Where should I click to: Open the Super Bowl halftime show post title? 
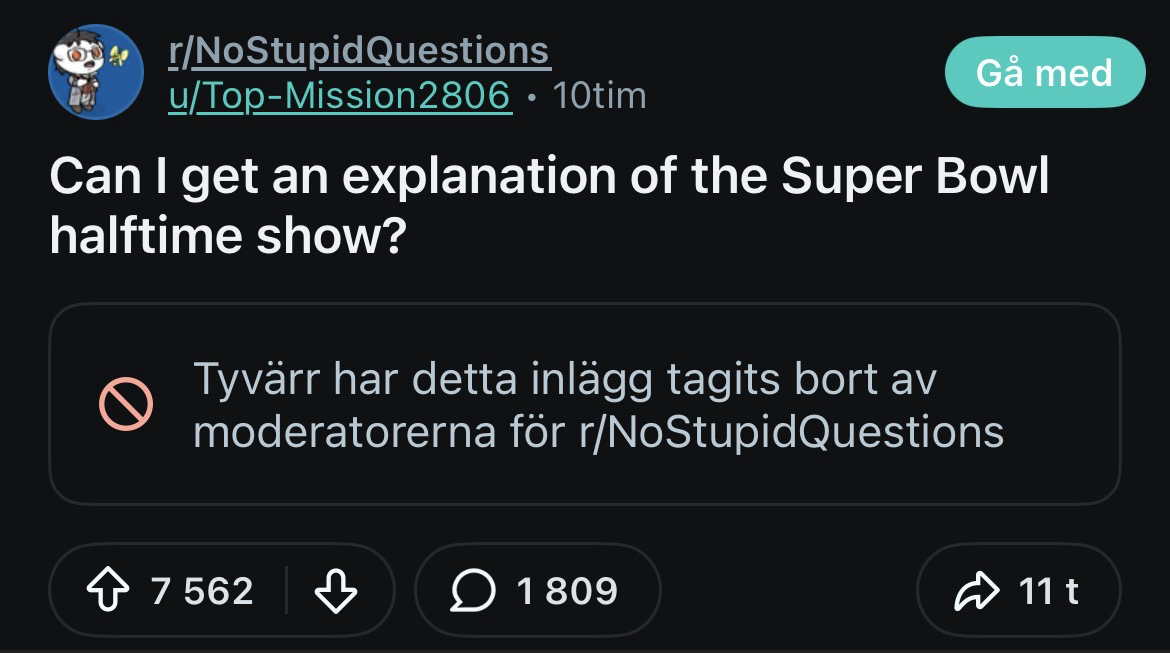coord(549,178)
